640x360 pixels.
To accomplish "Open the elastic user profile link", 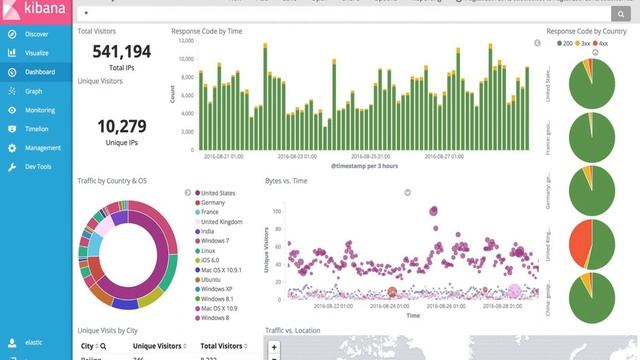I will [x=33, y=342].
